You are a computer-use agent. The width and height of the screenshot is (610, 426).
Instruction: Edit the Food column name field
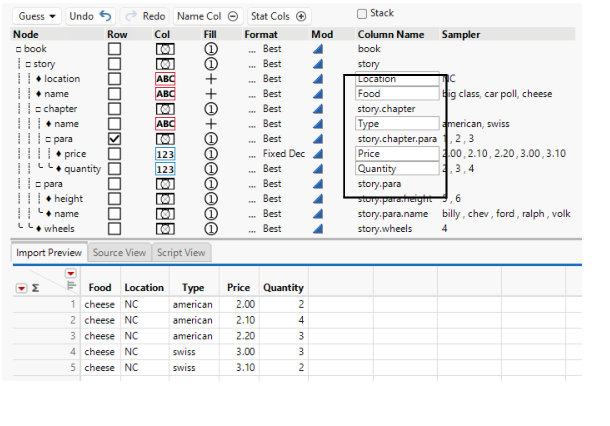click(397, 93)
